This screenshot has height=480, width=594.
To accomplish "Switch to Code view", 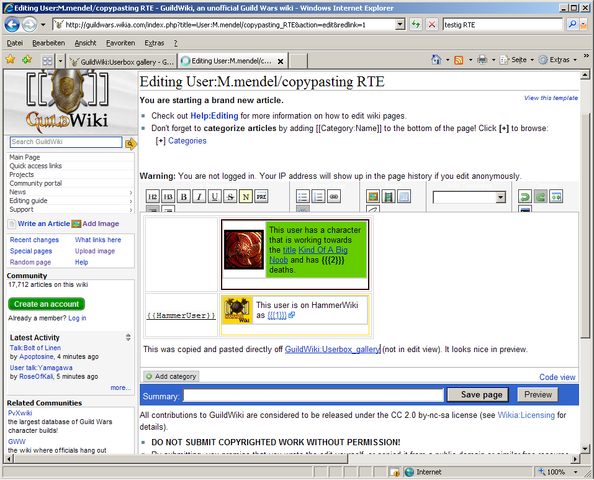I will pyautogui.click(x=557, y=377).
